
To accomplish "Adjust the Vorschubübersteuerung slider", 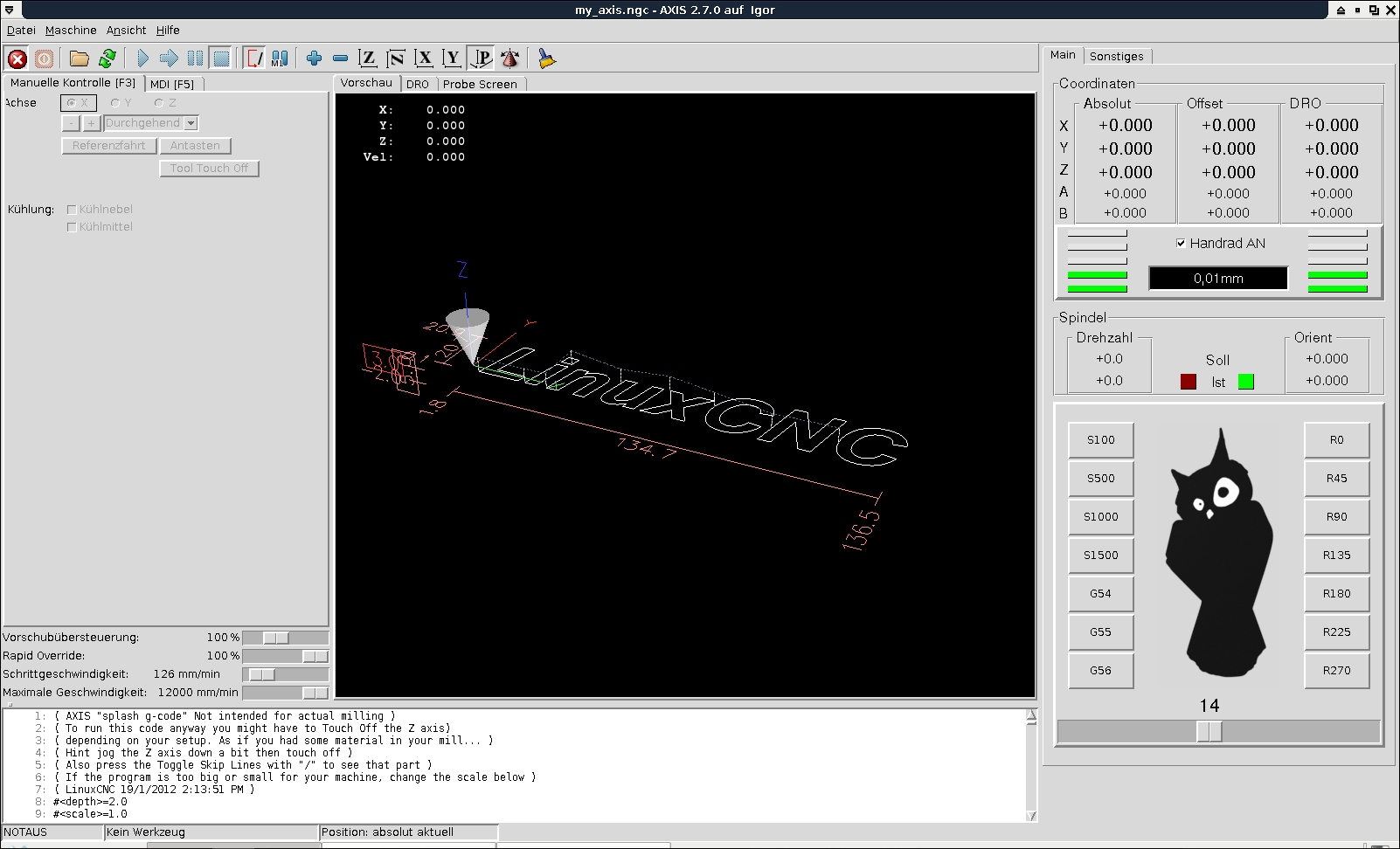I will tap(285, 638).
